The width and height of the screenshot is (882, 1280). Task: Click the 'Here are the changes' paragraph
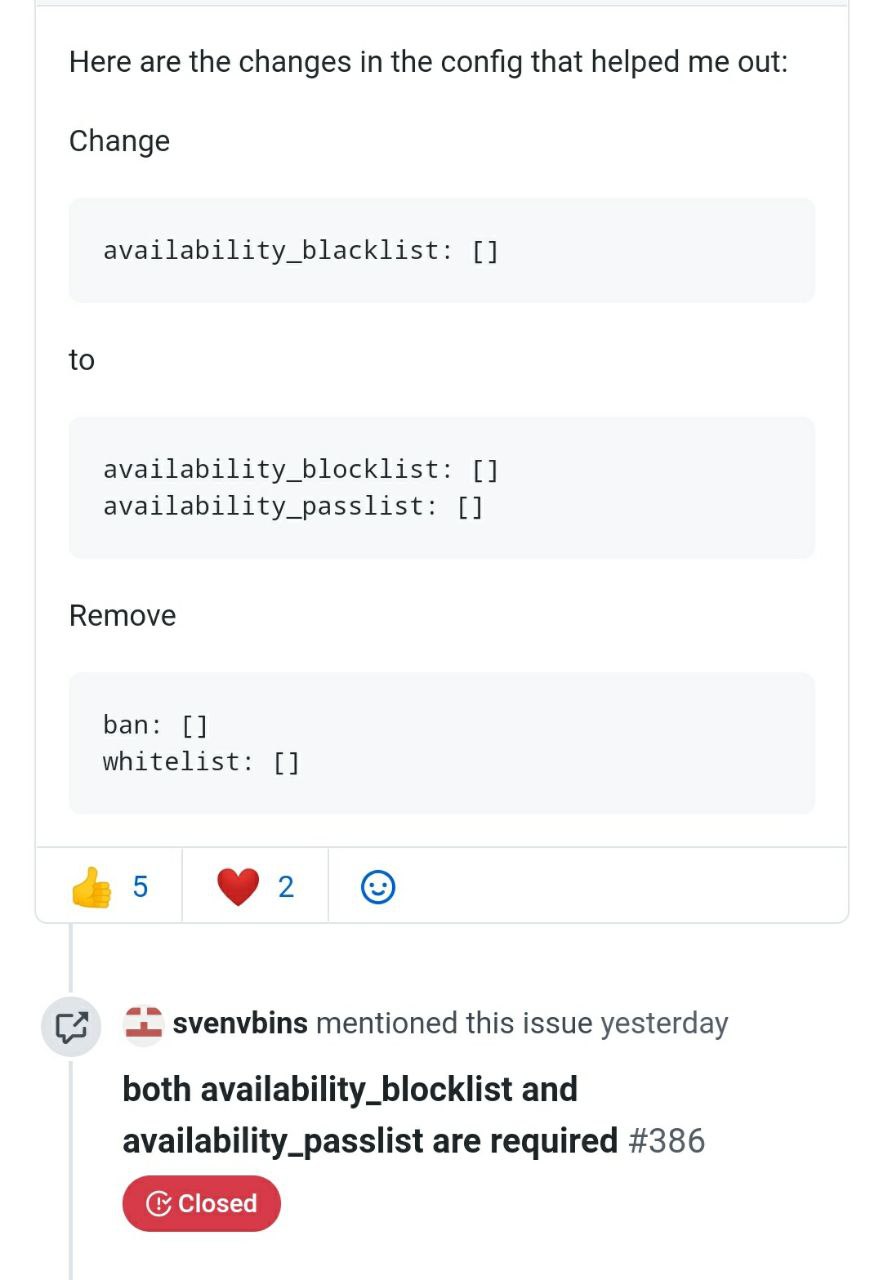tap(429, 62)
